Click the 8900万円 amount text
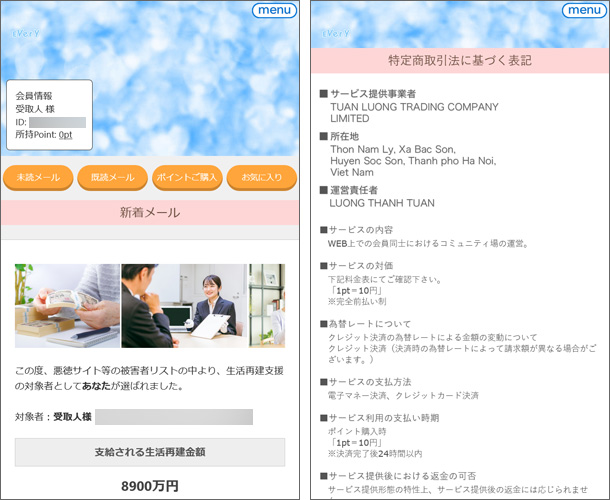Viewport: 610px width, 500px height. click(150, 485)
